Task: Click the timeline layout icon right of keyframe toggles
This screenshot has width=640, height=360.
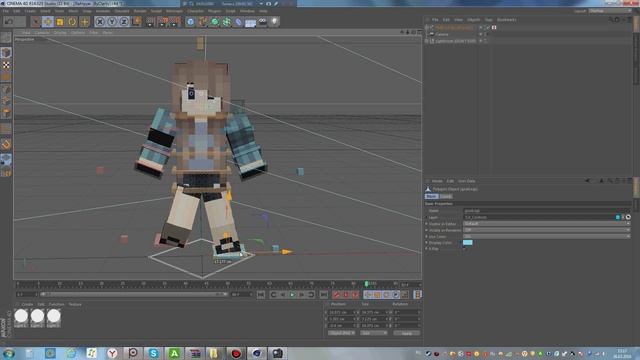Action: coord(417,295)
